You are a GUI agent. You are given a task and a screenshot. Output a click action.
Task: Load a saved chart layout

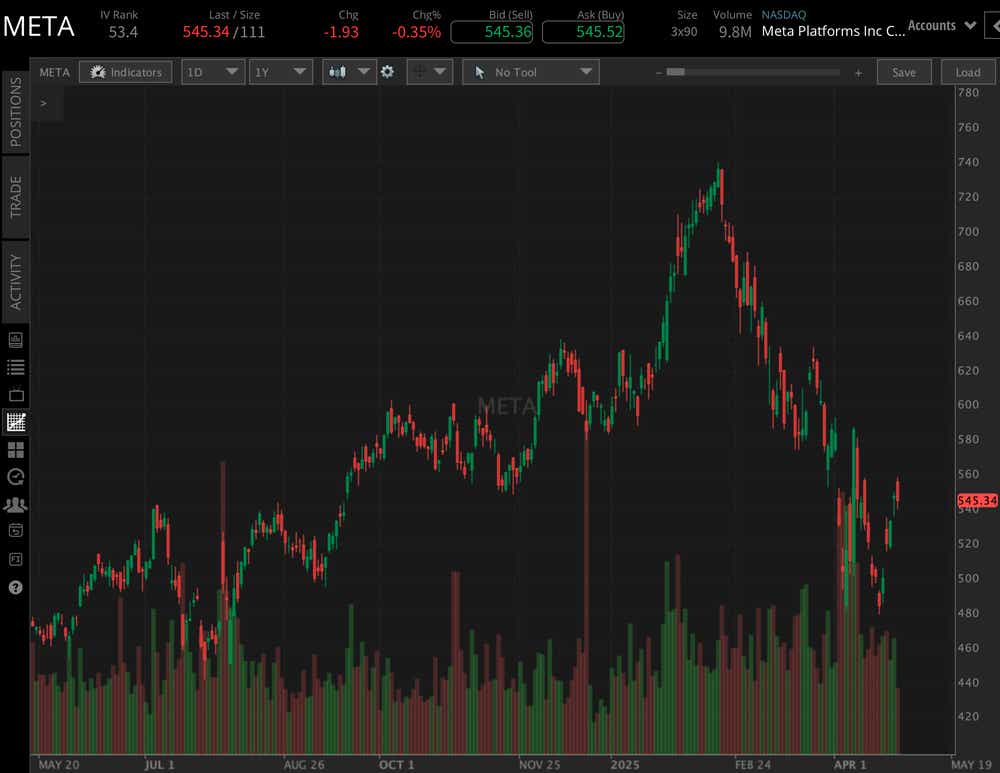pos(967,72)
